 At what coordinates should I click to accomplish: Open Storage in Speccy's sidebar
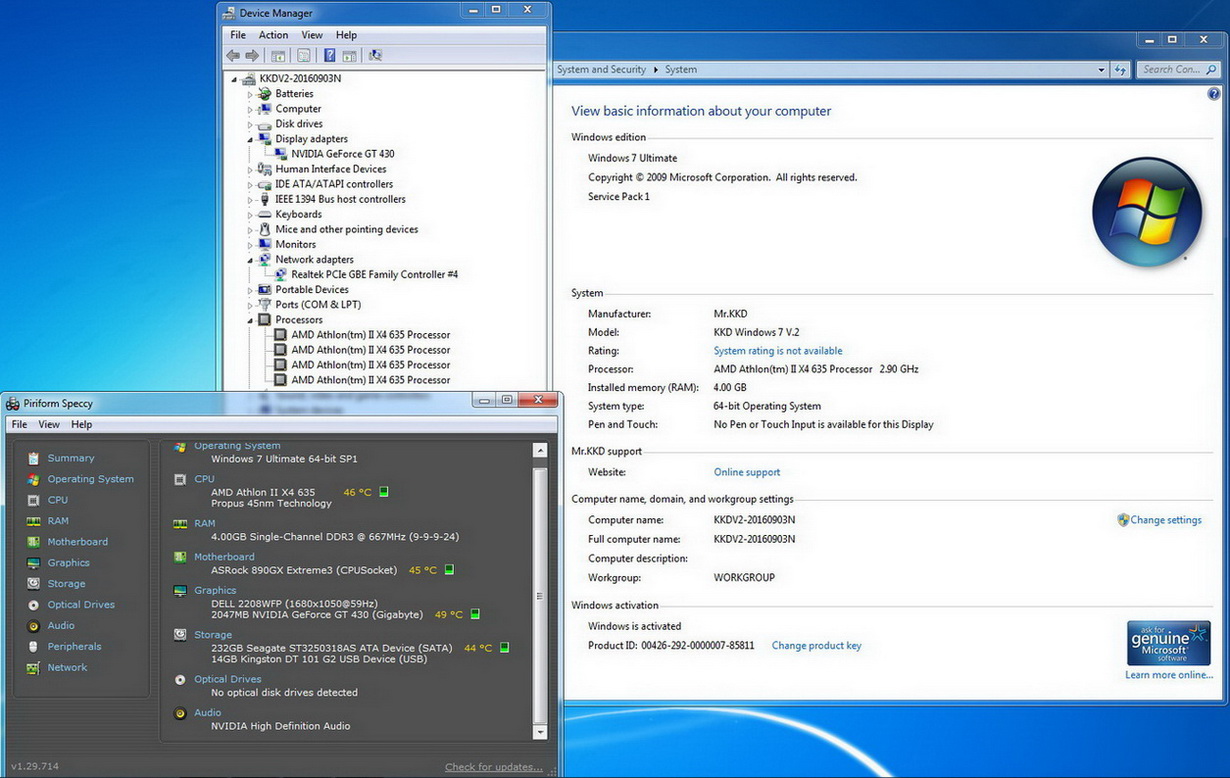pos(67,584)
